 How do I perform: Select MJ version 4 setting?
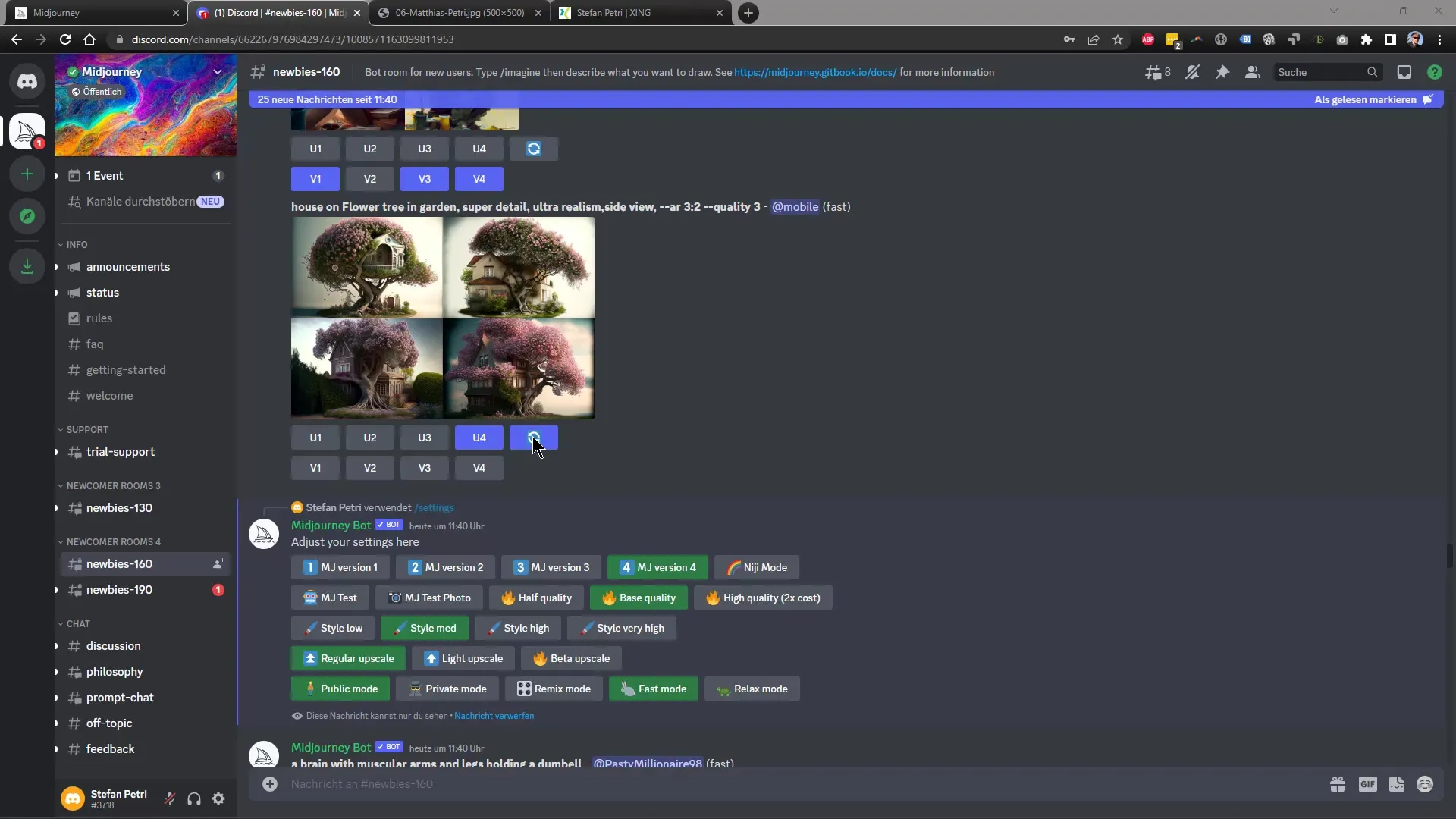[x=657, y=567]
